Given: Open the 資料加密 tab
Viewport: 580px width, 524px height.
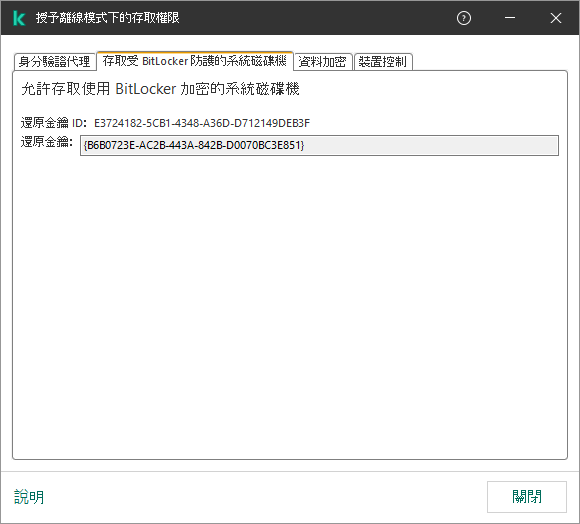Looking at the screenshot, I should 322,61.
